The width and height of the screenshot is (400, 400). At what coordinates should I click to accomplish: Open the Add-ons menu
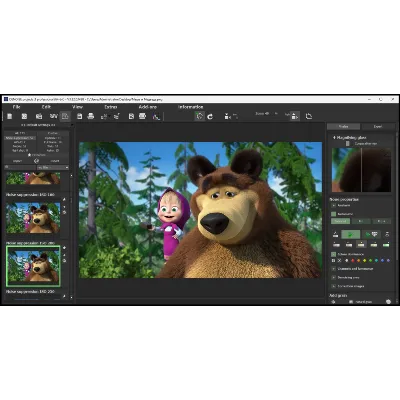pyautogui.click(x=148, y=107)
